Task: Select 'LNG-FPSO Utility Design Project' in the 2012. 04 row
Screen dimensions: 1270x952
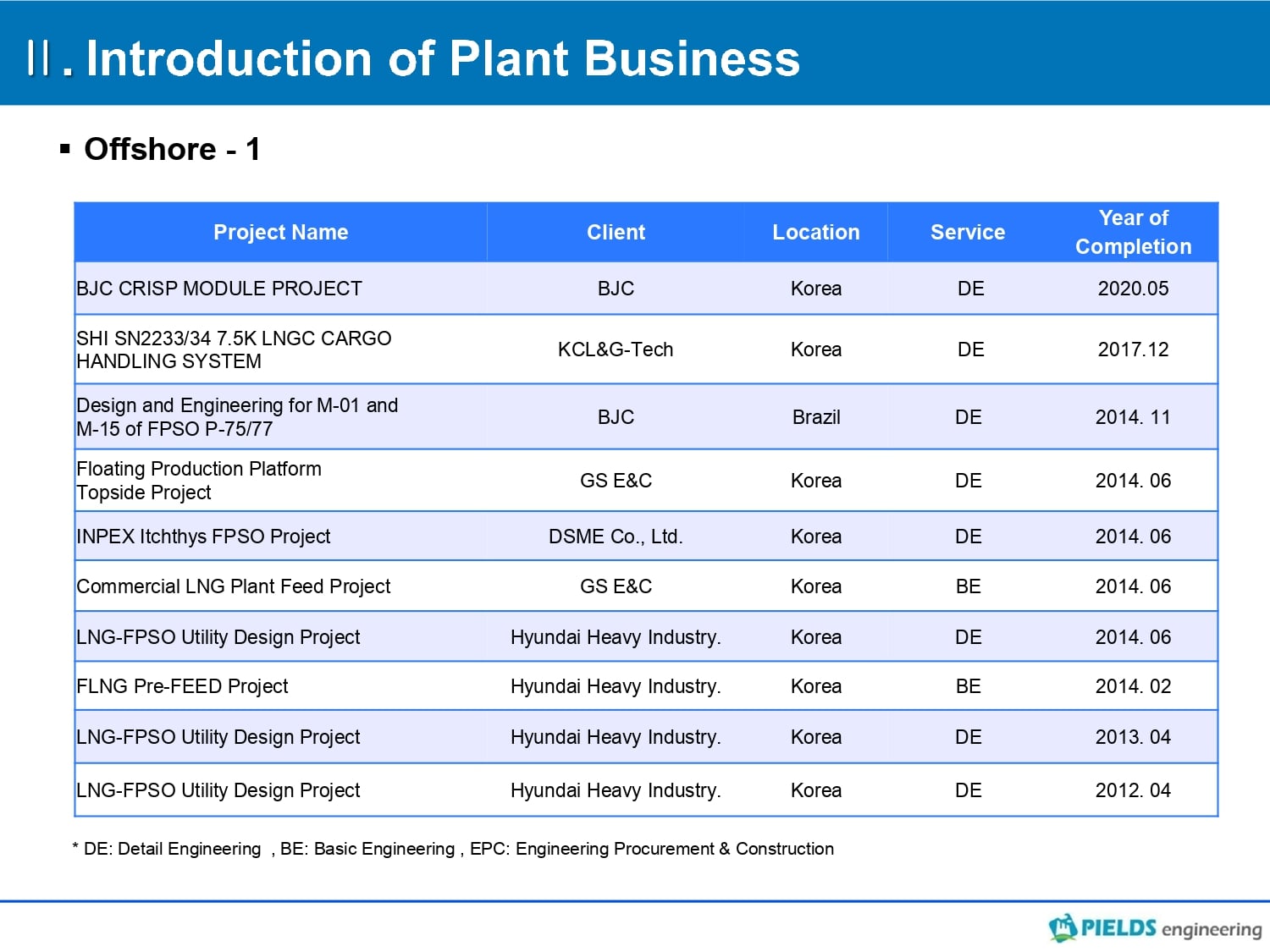Action: tap(218, 790)
